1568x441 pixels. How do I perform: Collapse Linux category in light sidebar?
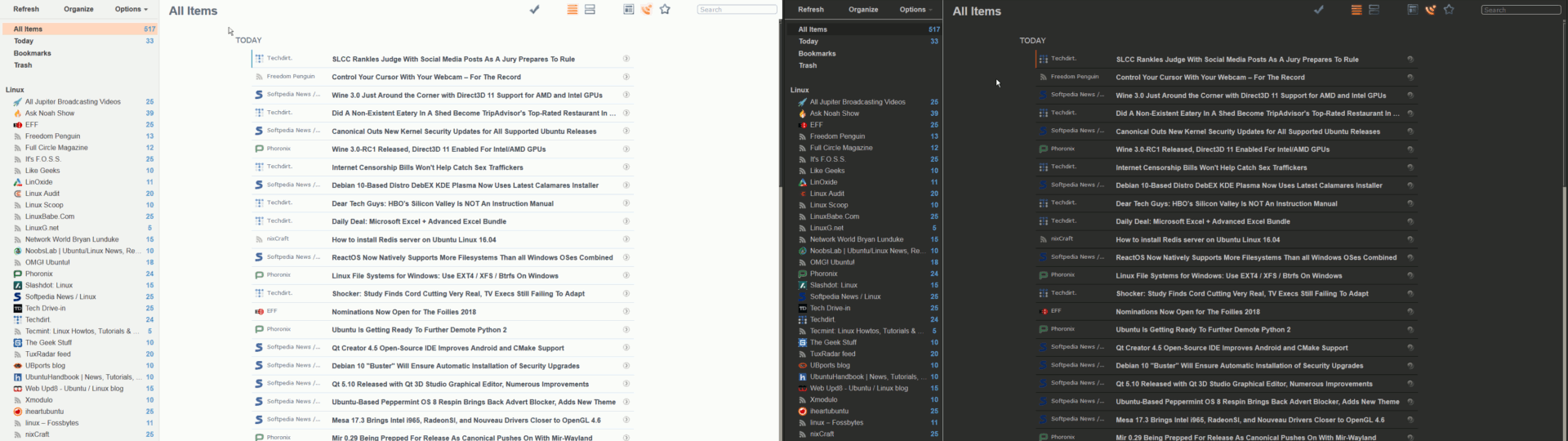pos(15,90)
